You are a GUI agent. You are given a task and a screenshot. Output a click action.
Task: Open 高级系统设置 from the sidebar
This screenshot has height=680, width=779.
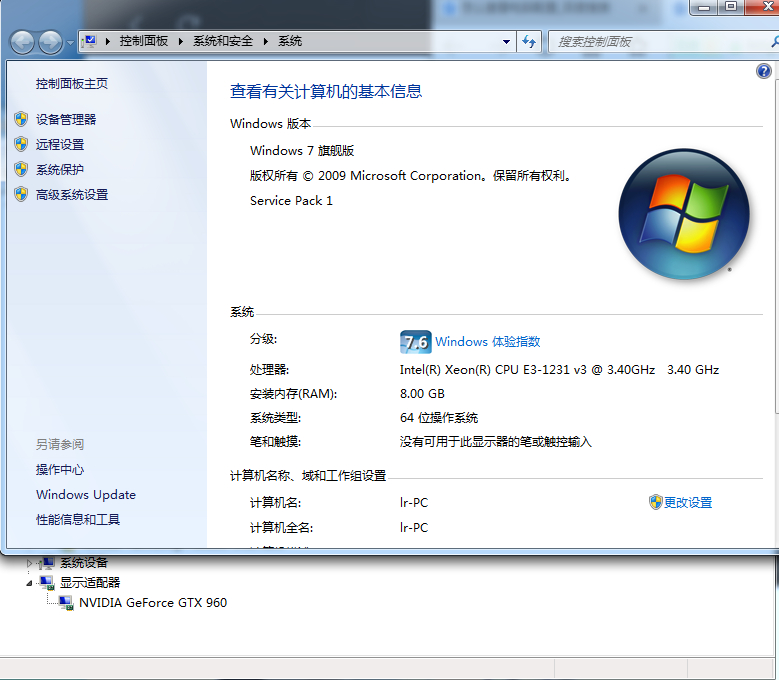coord(72,195)
